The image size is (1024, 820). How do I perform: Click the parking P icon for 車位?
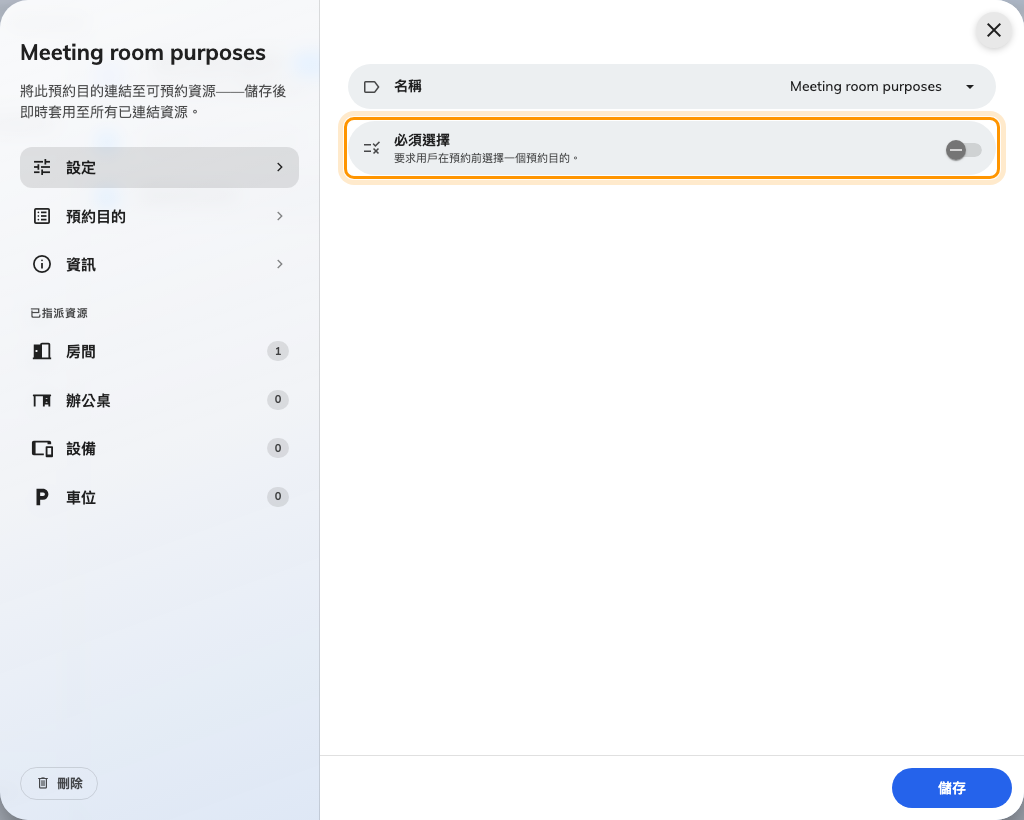click(x=42, y=497)
